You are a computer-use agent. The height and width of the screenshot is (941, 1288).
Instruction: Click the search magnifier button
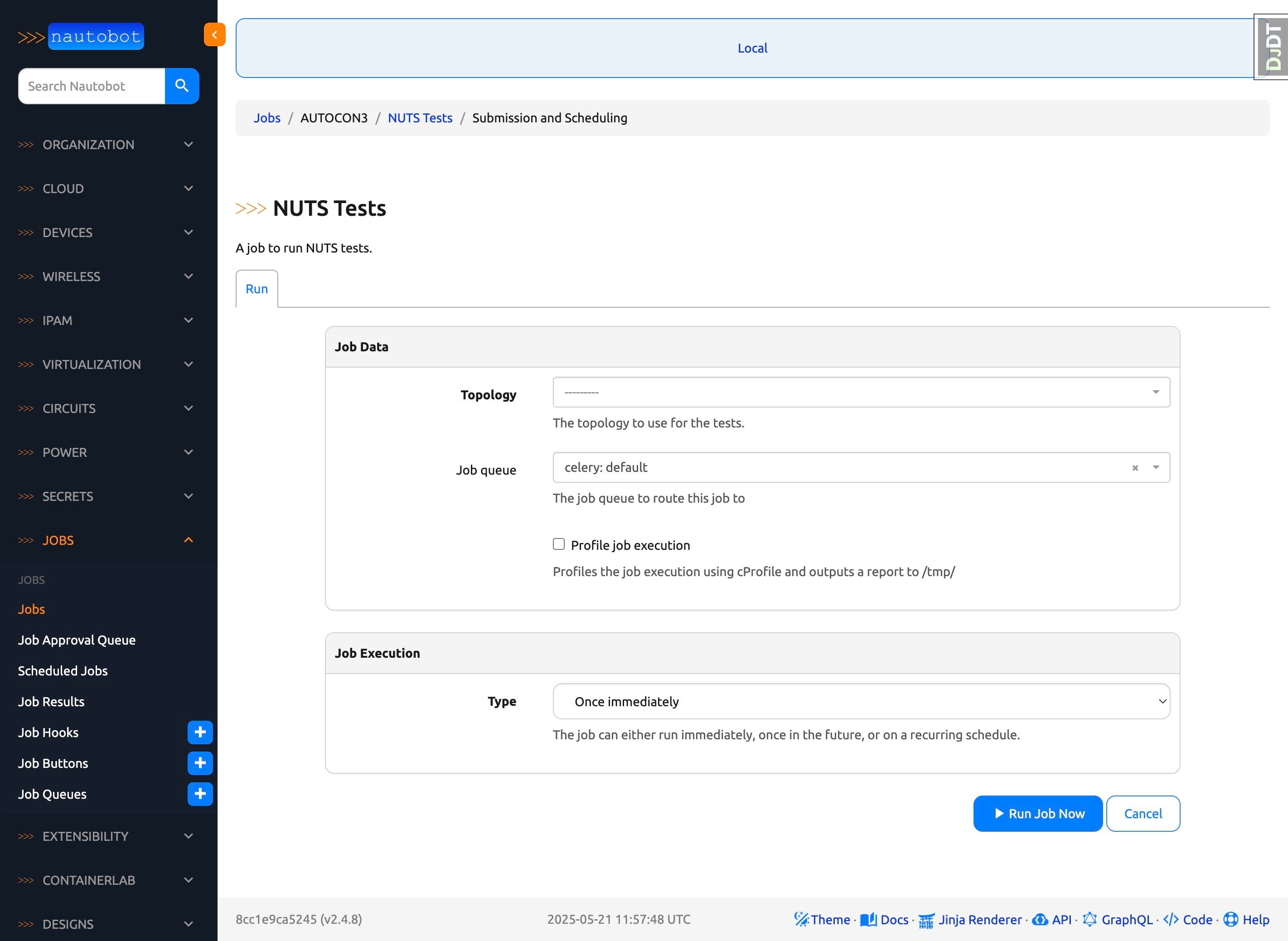[182, 86]
